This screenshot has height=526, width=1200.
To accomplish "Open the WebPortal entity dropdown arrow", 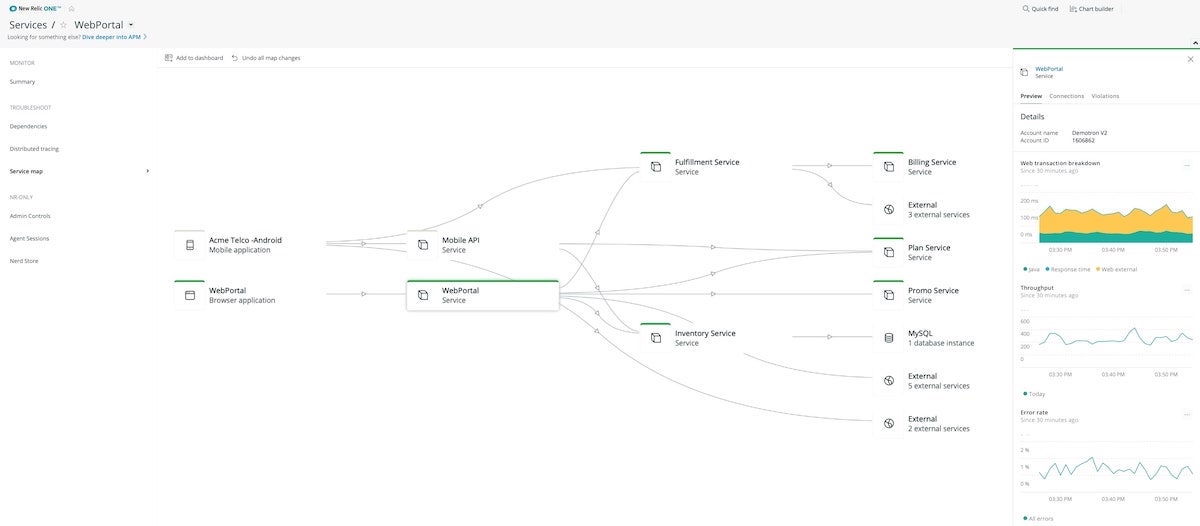I will [x=131, y=24].
